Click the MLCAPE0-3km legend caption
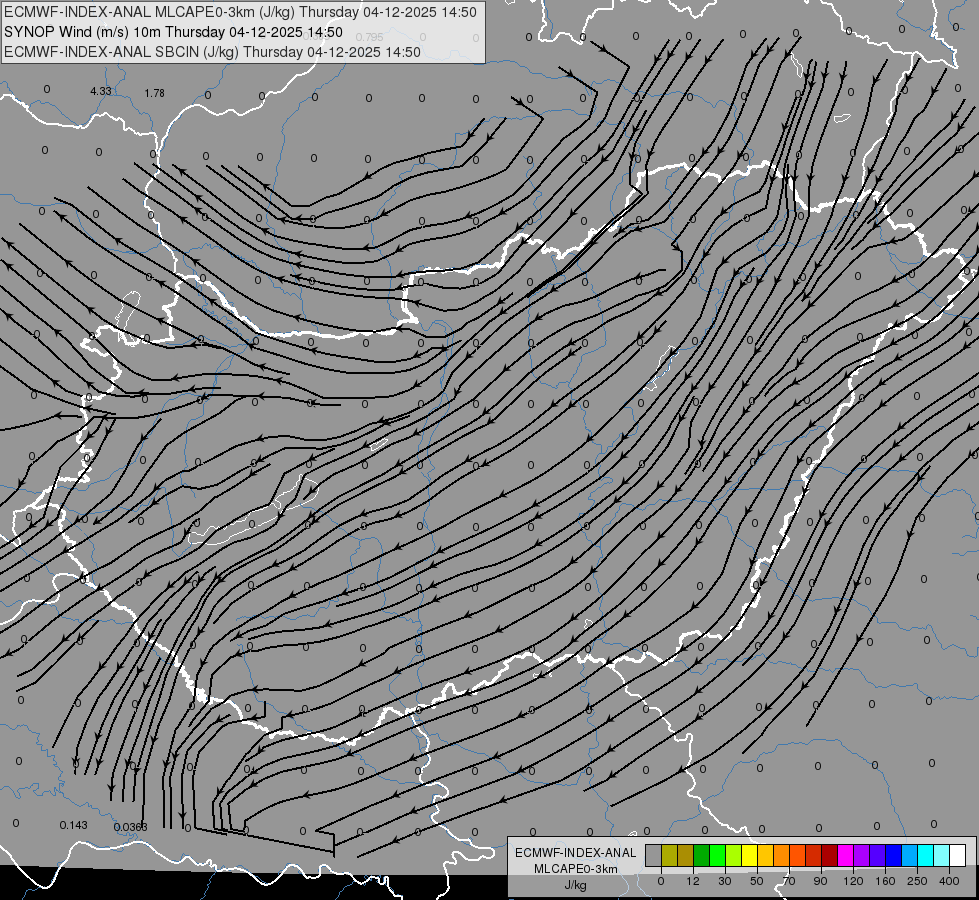This screenshot has height=900, width=979. [x=575, y=869]
